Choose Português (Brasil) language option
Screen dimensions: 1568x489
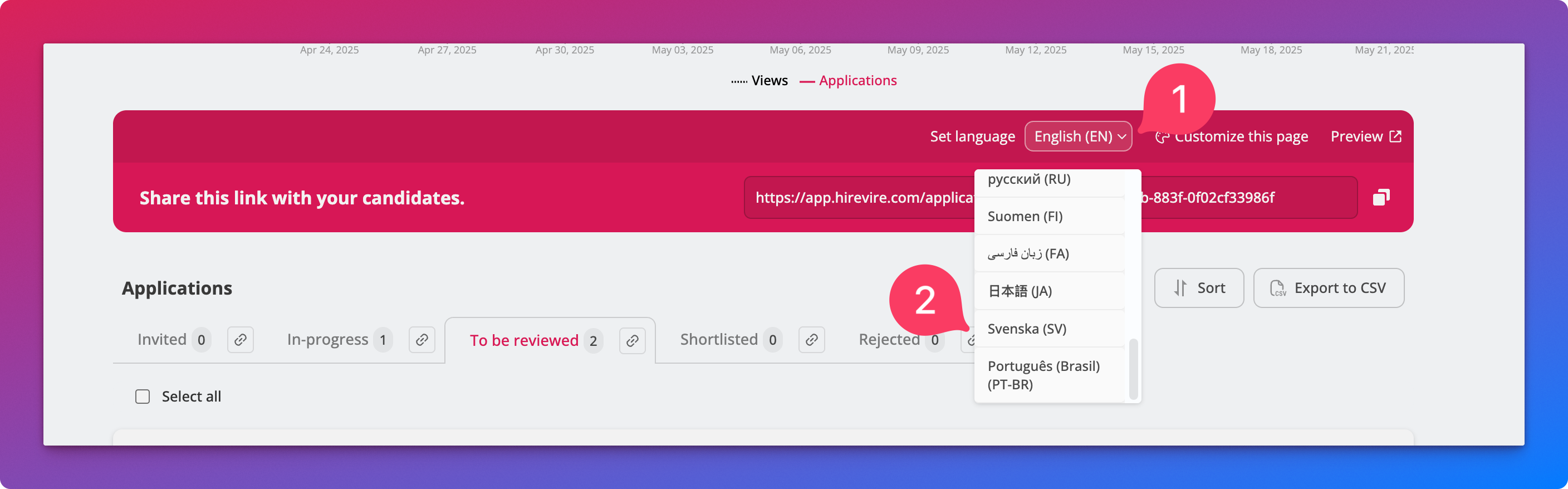click(1043, 374)
